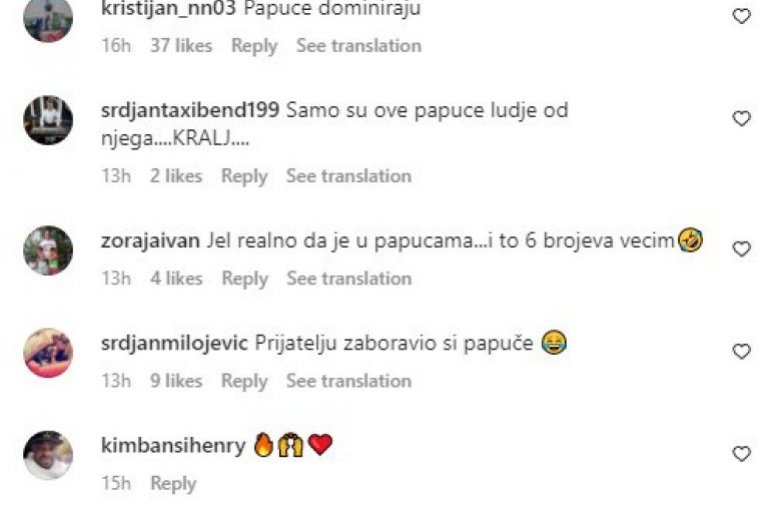Like srdjantaxibend199's comment with heart icon
The height and width of the screenshot is (510, 765).
pyautogui.click(x=742, y=119)
